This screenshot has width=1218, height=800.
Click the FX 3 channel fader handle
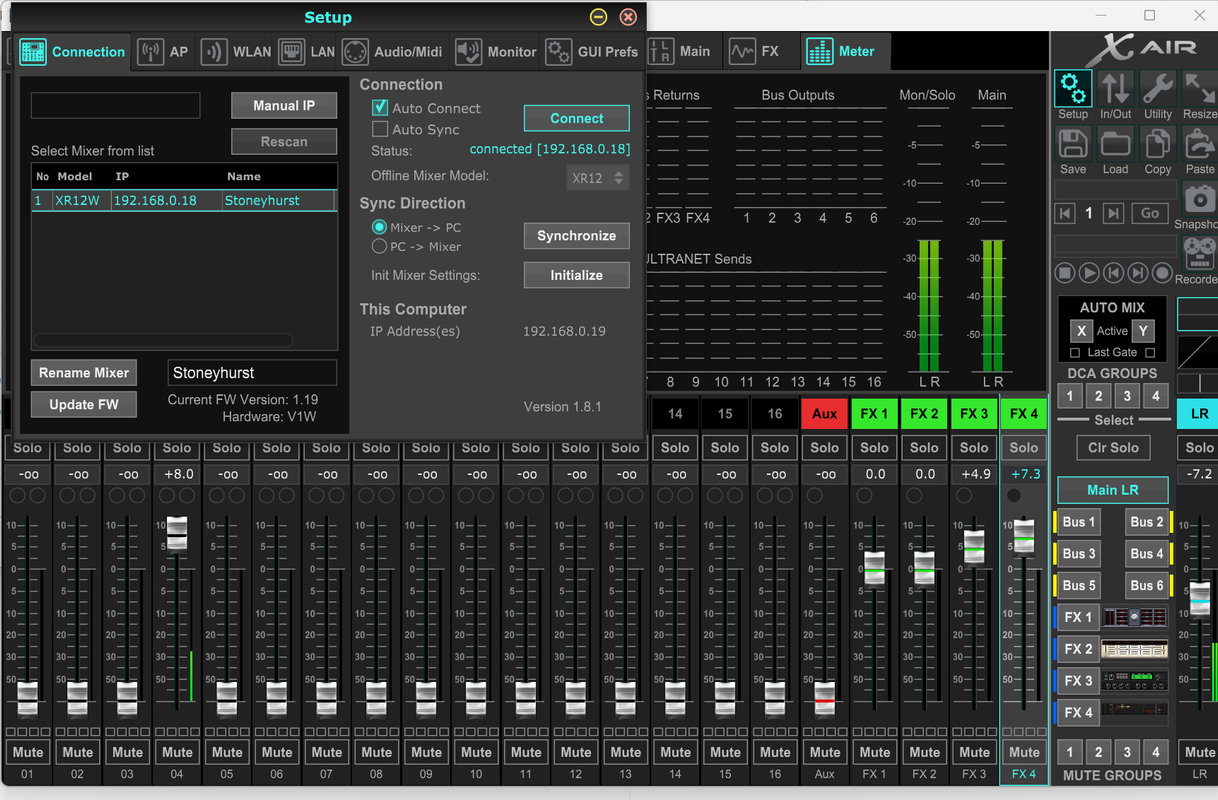click(x=974, y=547)
